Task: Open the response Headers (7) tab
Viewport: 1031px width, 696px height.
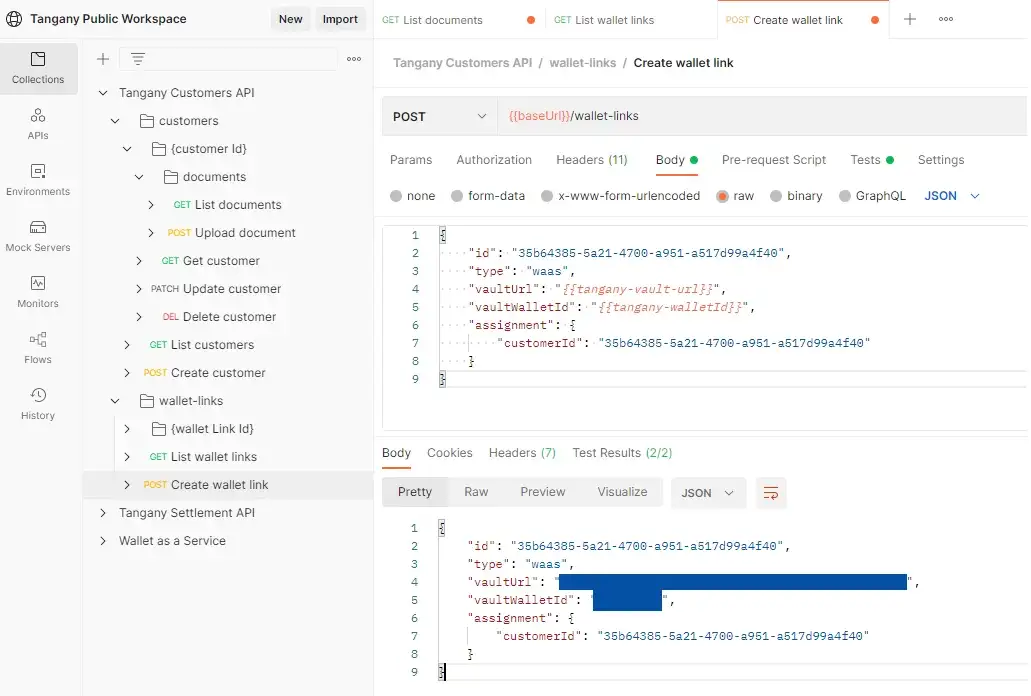Action: [x=522, y=453]
